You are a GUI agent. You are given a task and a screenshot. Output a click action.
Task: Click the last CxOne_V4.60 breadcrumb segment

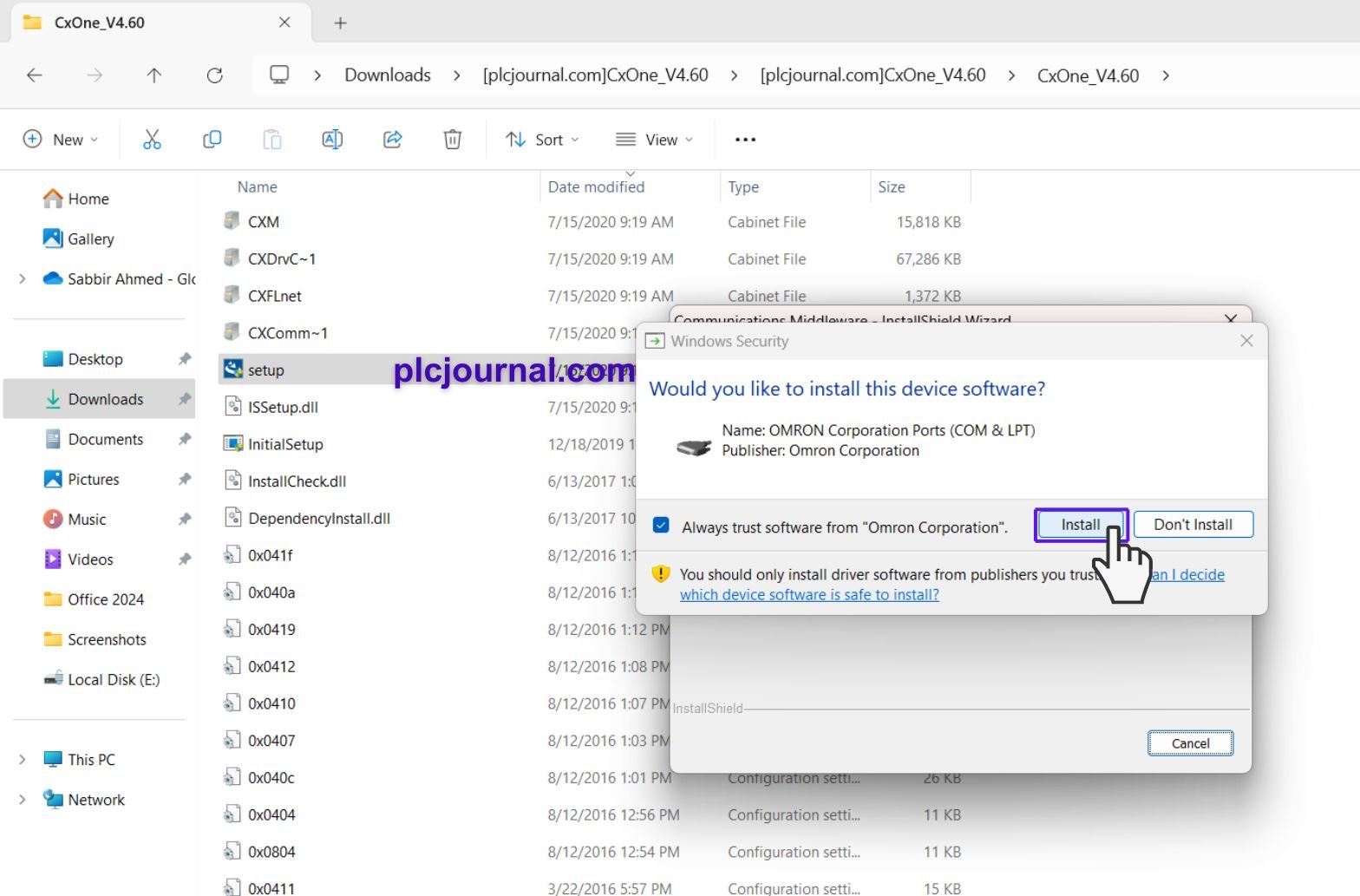(x=1088, y=75)
